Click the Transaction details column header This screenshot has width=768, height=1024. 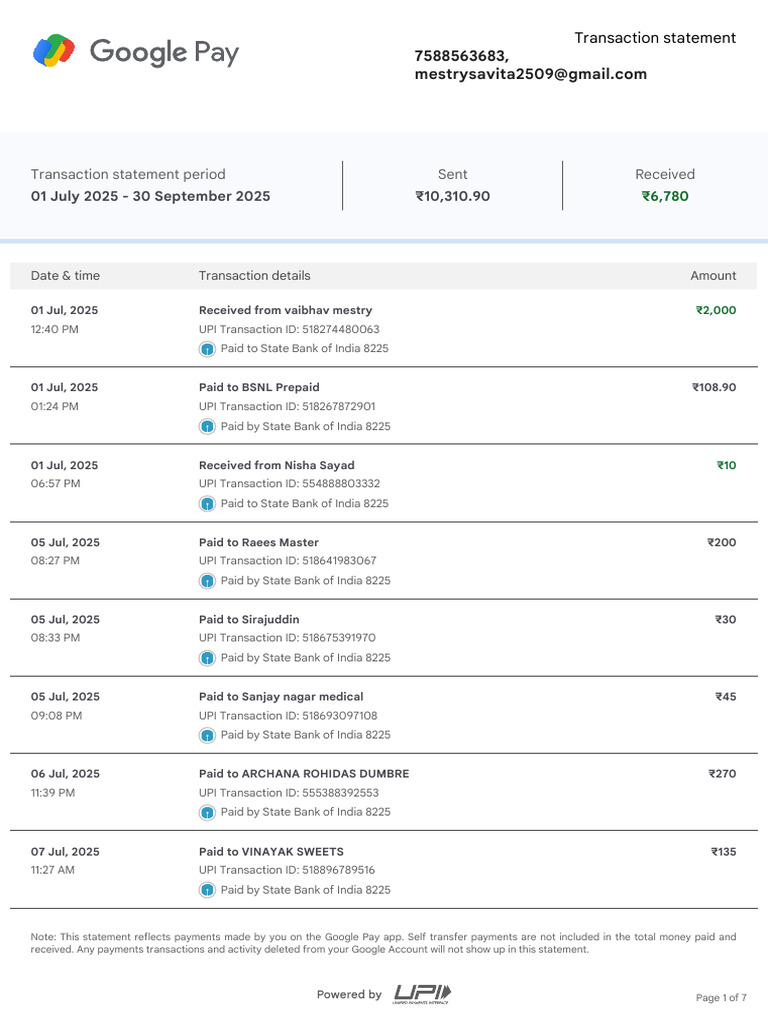point(255,276)
